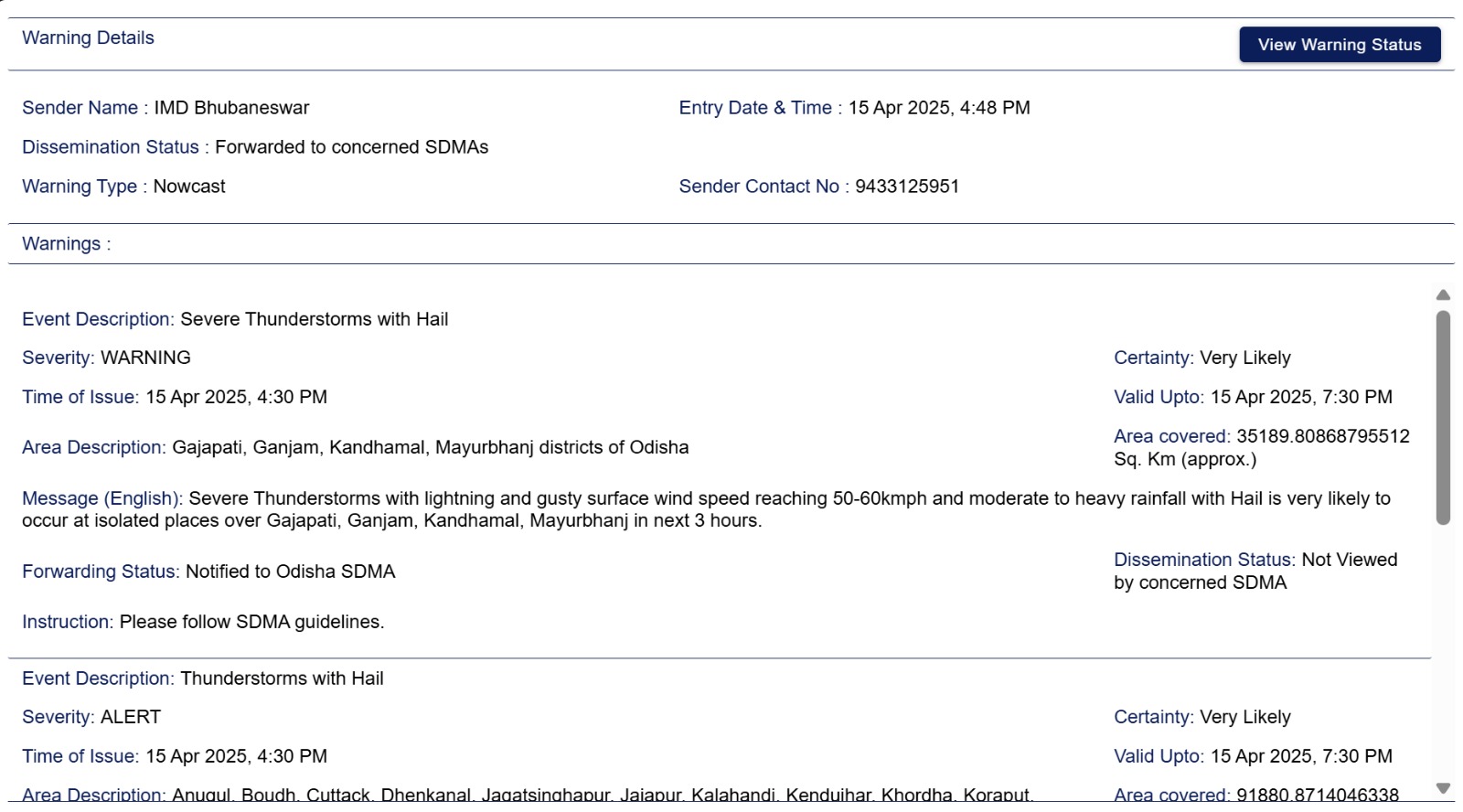Click Forwarded to concerned SDMAs status text
The height and width of the screenshot is (812, 1463).
(x=351, y=147)
